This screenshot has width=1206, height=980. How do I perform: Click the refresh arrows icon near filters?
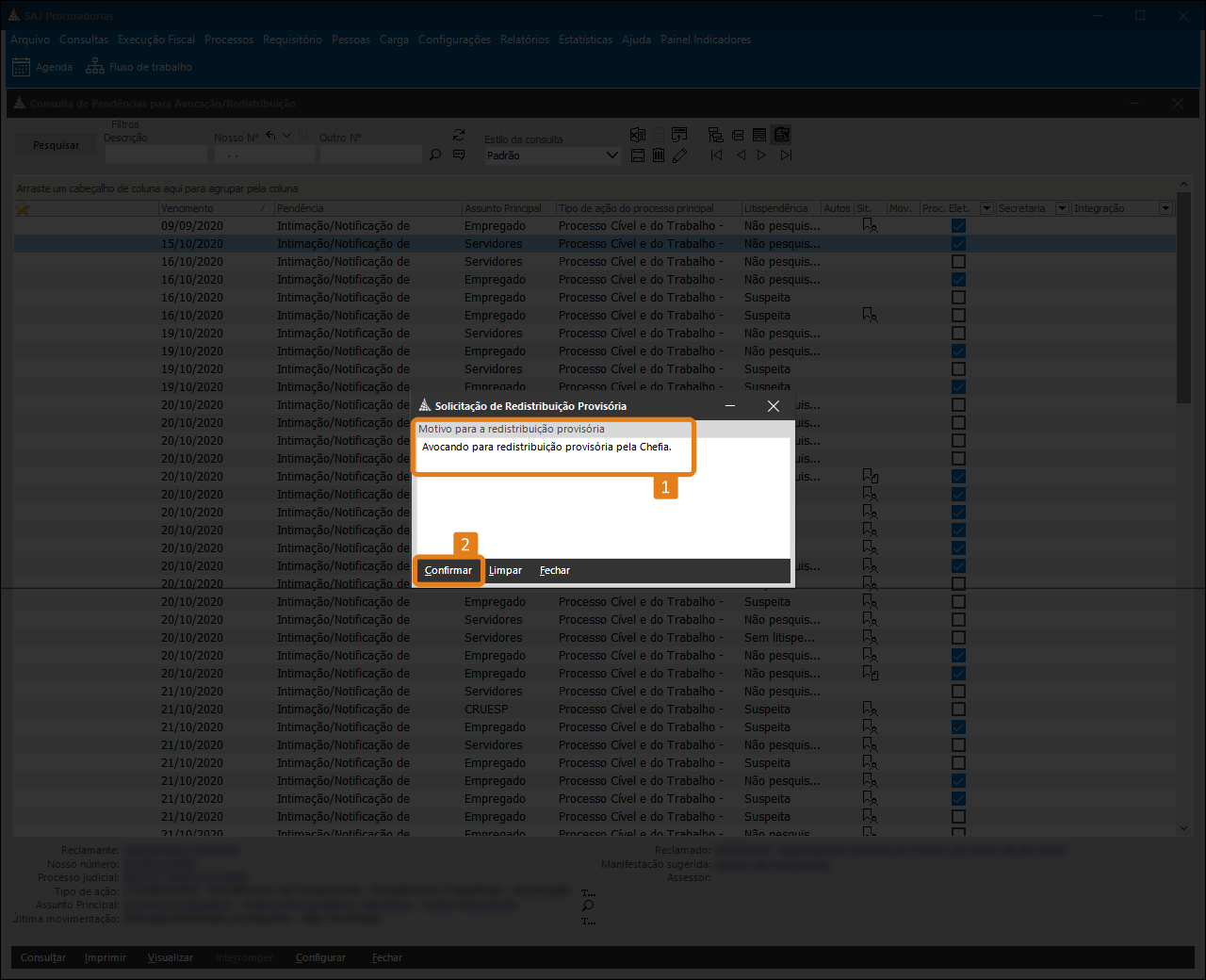(459, 136)
